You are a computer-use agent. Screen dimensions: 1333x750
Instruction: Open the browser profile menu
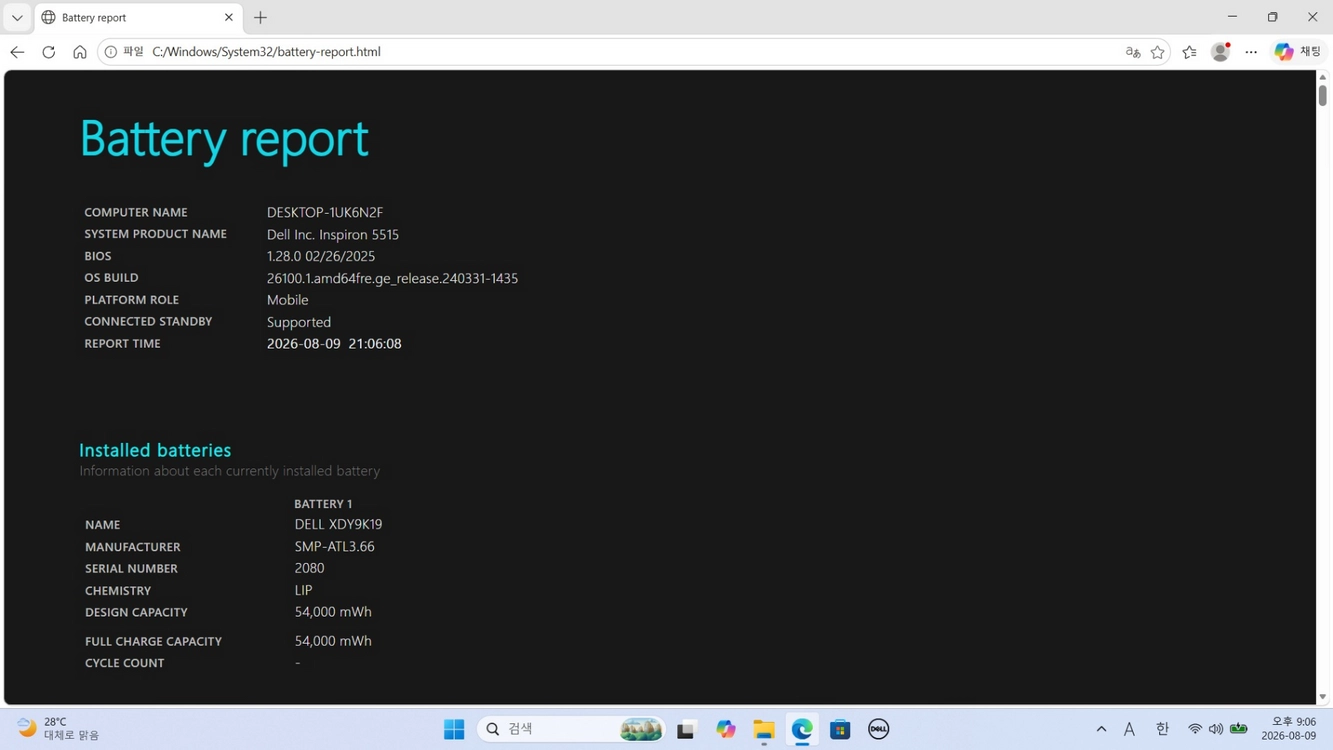coord(1220,52)
